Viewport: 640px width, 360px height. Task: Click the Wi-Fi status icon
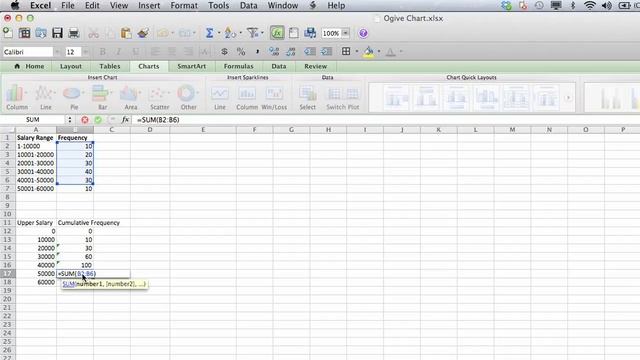589,5
